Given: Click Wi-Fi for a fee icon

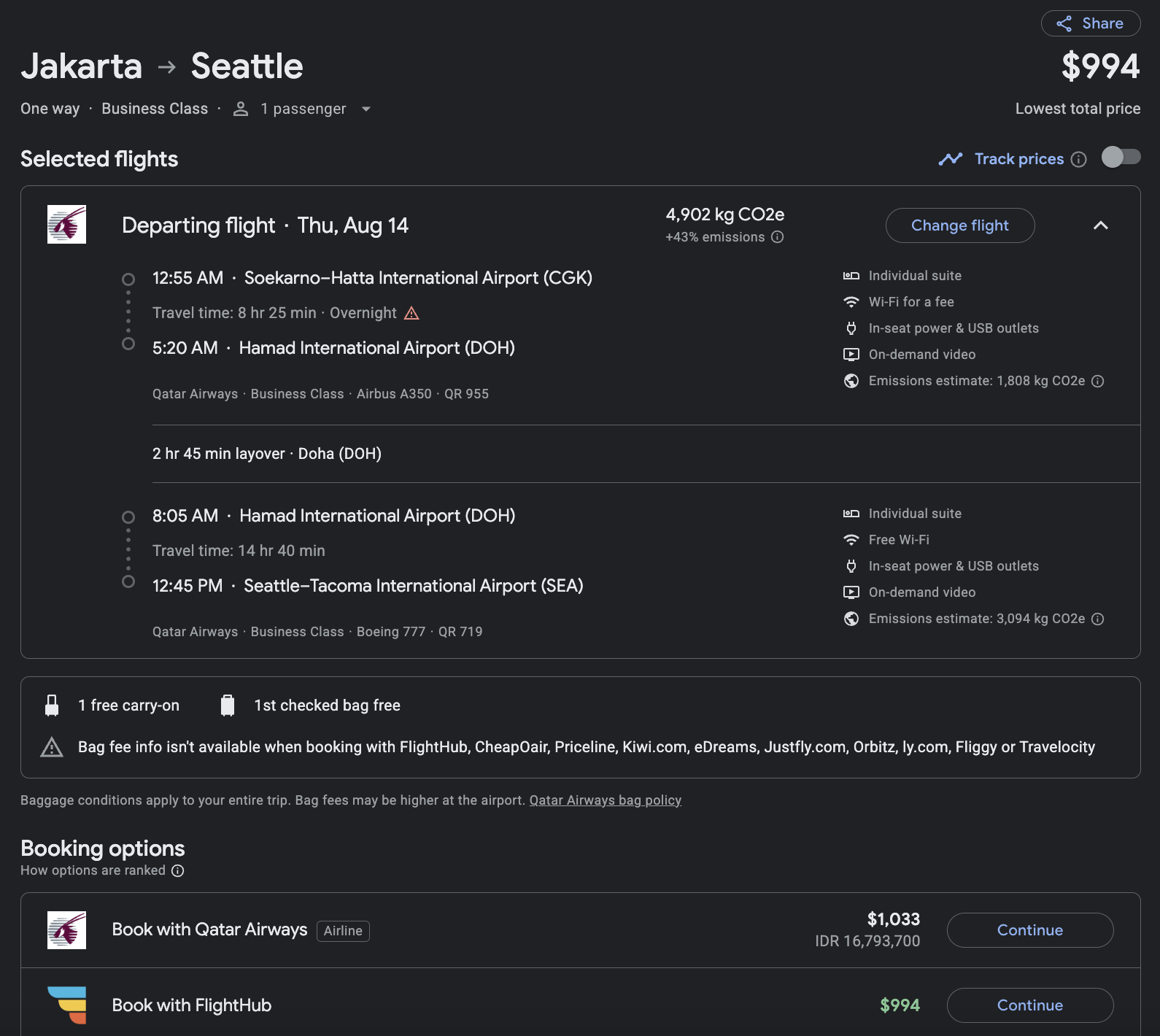Looking at the screenshot, I should click(851, 302).
